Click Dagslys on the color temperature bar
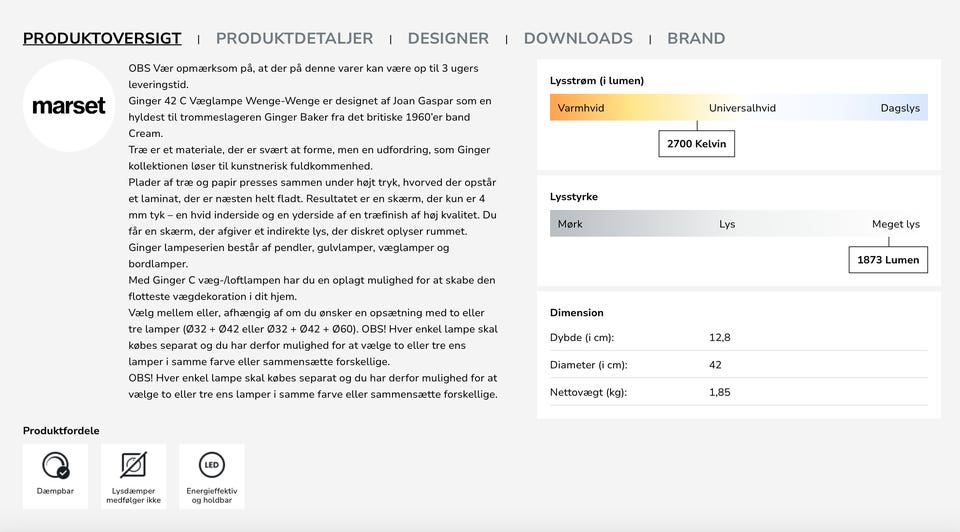 pyautogui.click(x=900, y=108)
